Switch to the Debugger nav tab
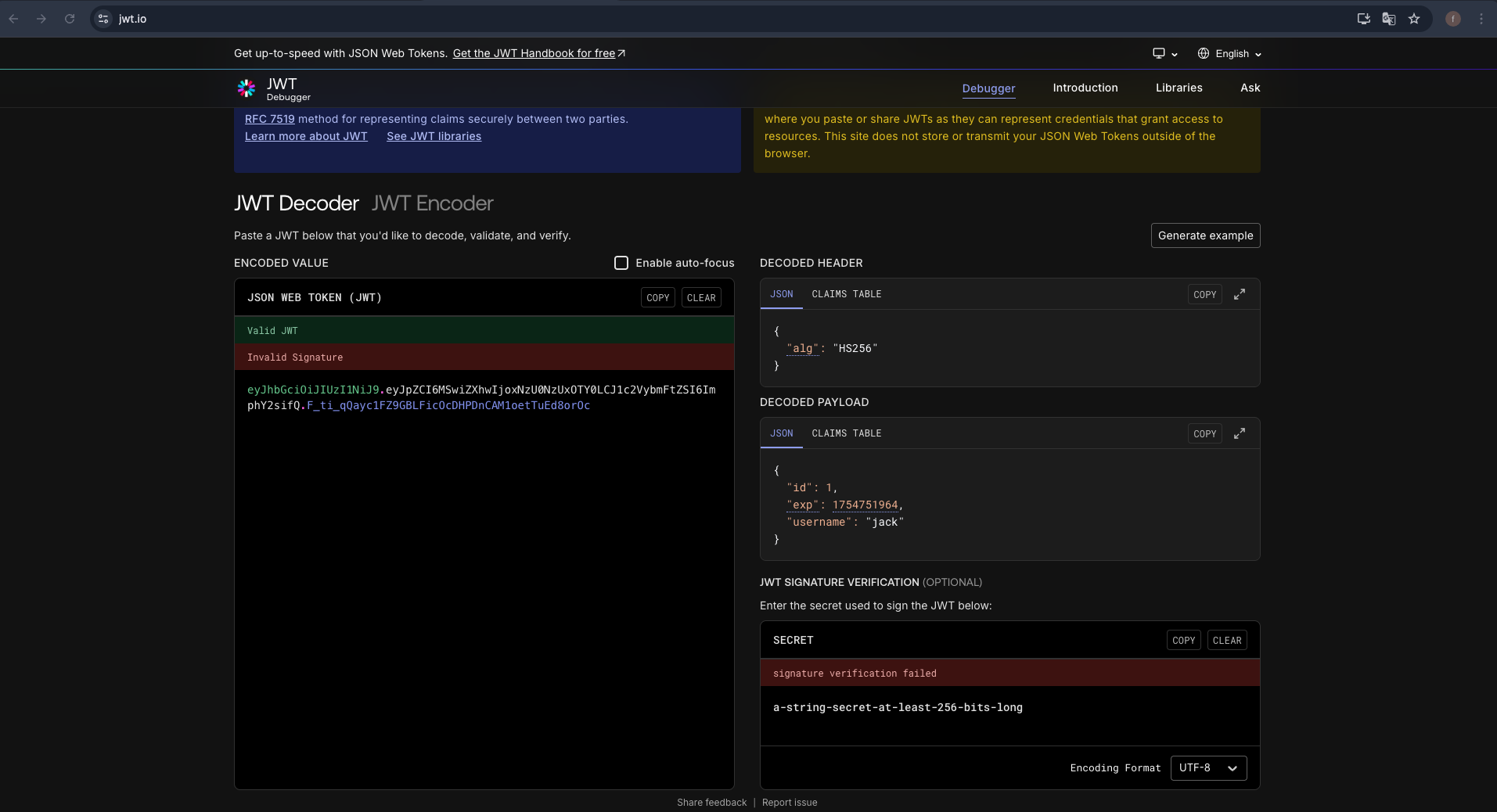The width and height of the screenshot is (1497, 812). (x=988, y=88)
